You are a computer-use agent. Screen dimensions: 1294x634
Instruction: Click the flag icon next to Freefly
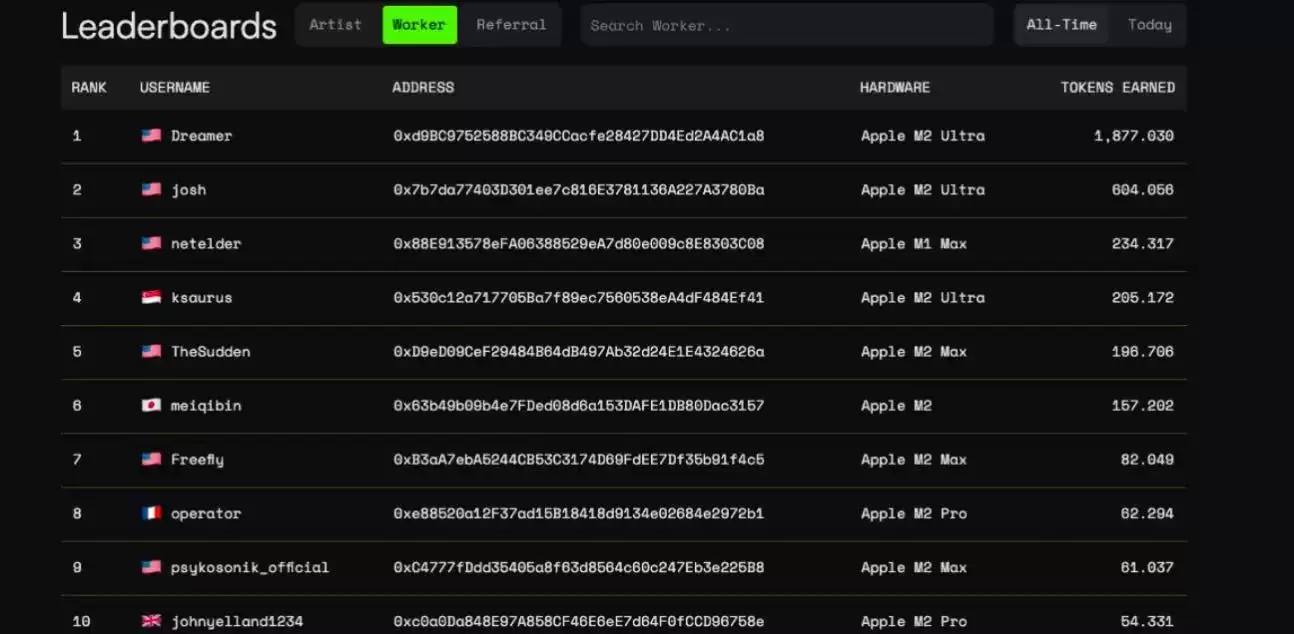coord(151,460)
